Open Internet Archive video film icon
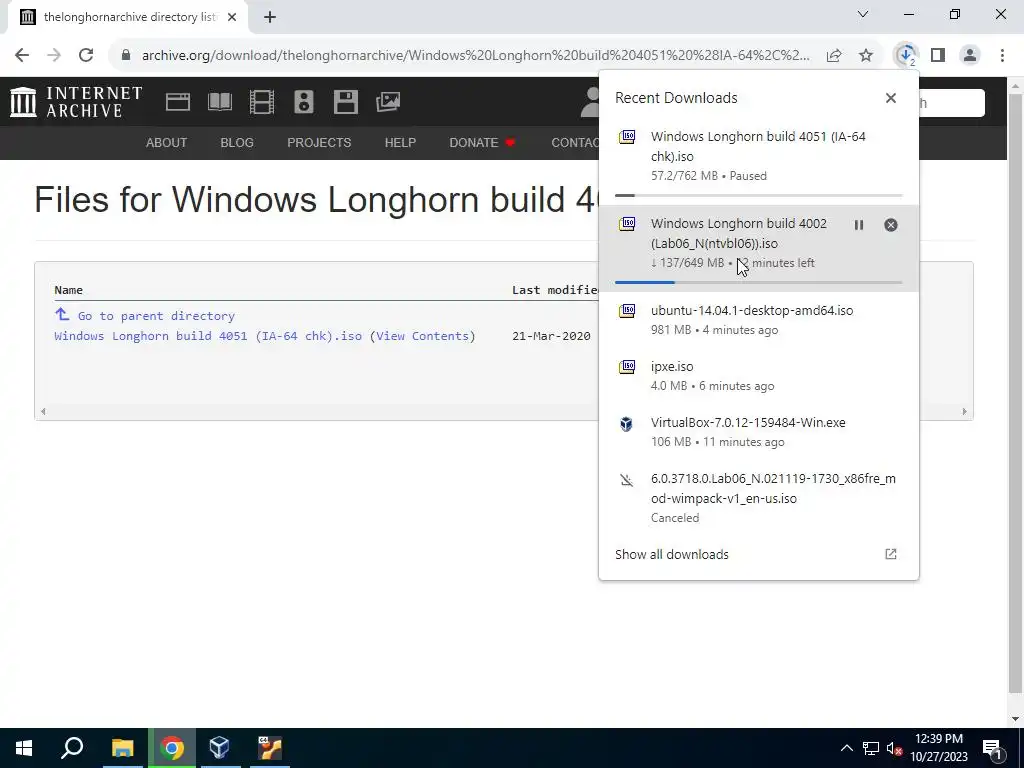The width and height of the screenshot is (1024, 768). pos(261,102)
